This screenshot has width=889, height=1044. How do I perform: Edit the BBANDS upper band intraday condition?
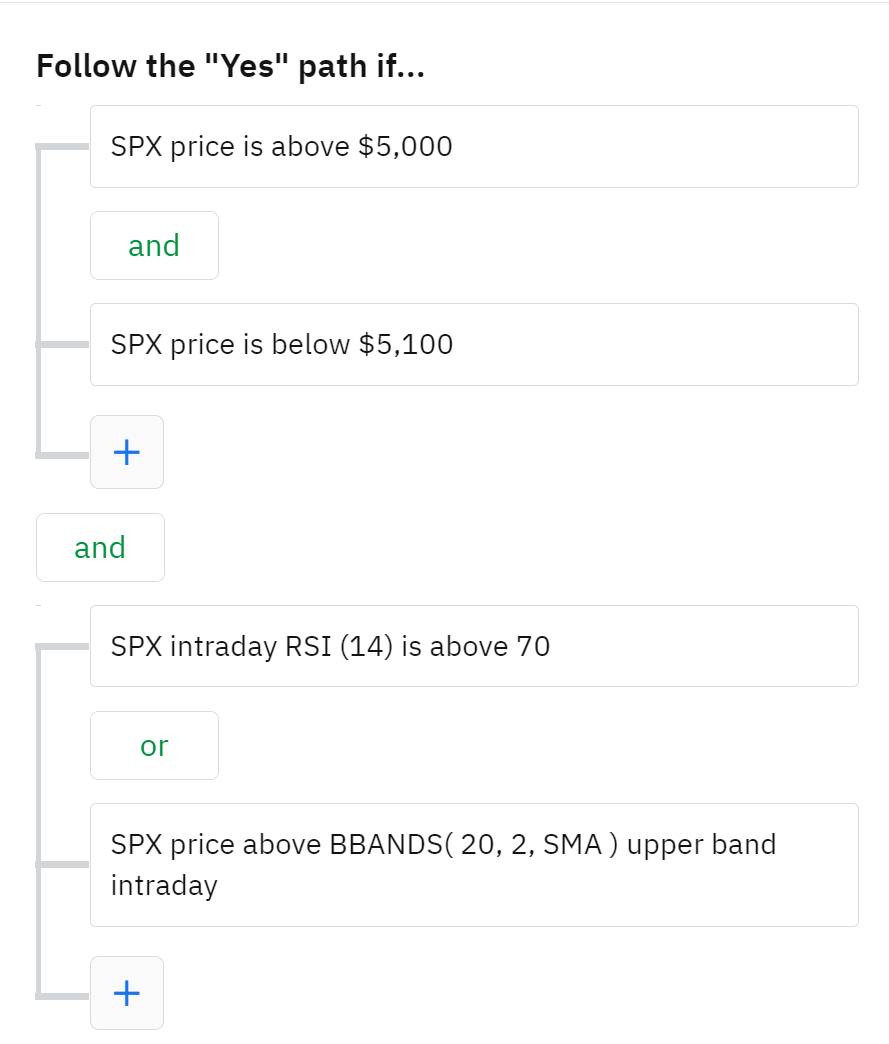pos(474,865)
